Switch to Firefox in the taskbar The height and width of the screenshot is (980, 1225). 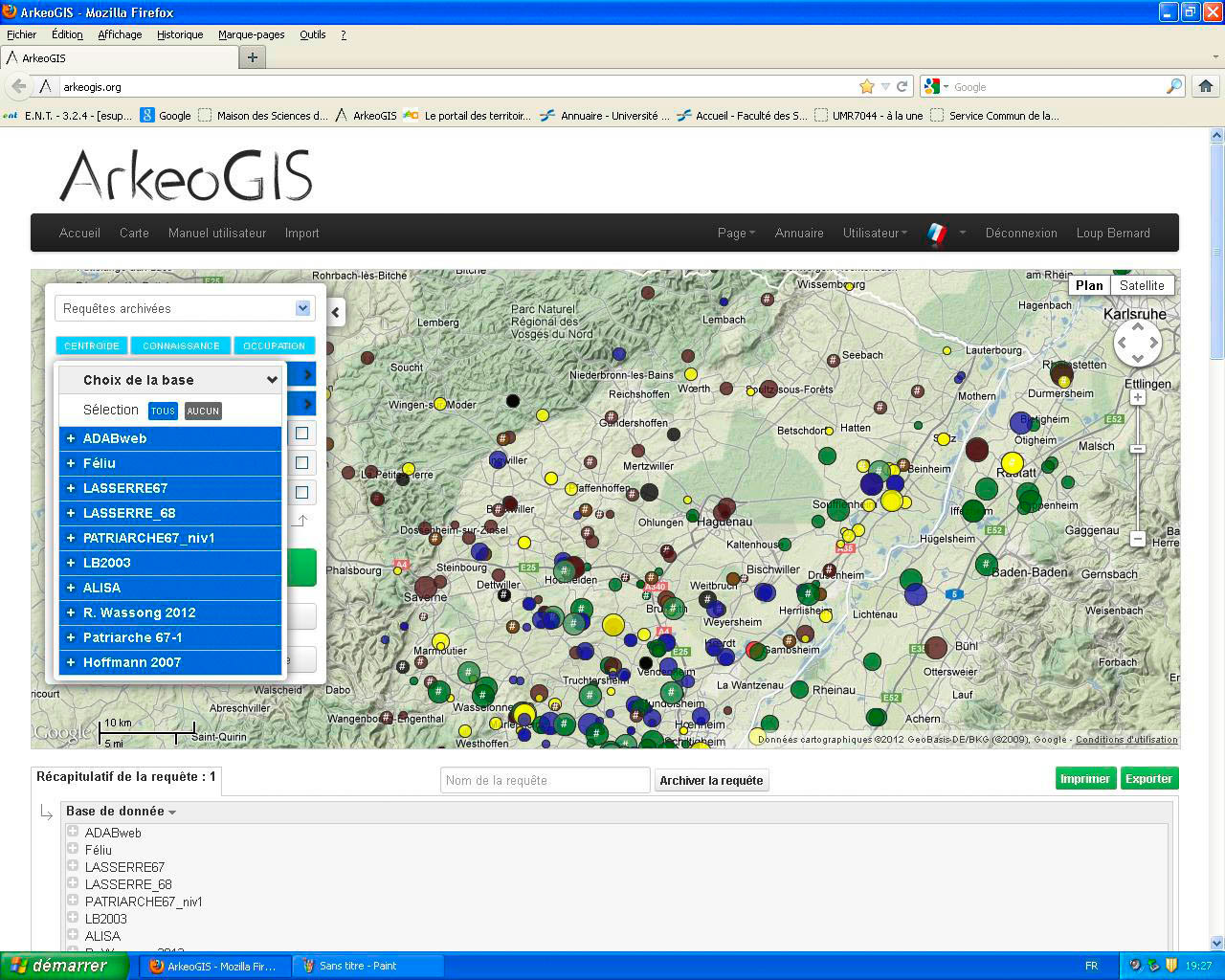(214, 966)
